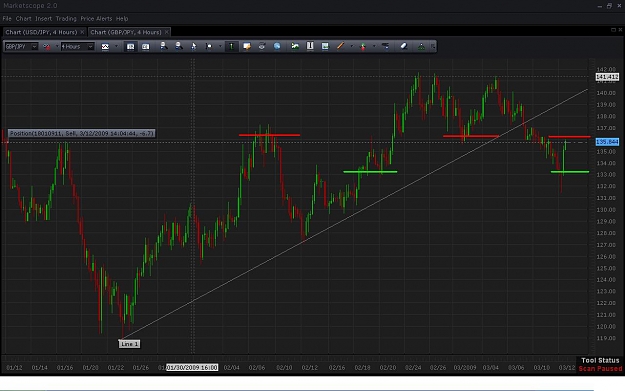Restore the inner chart panel window

(613, 30)
